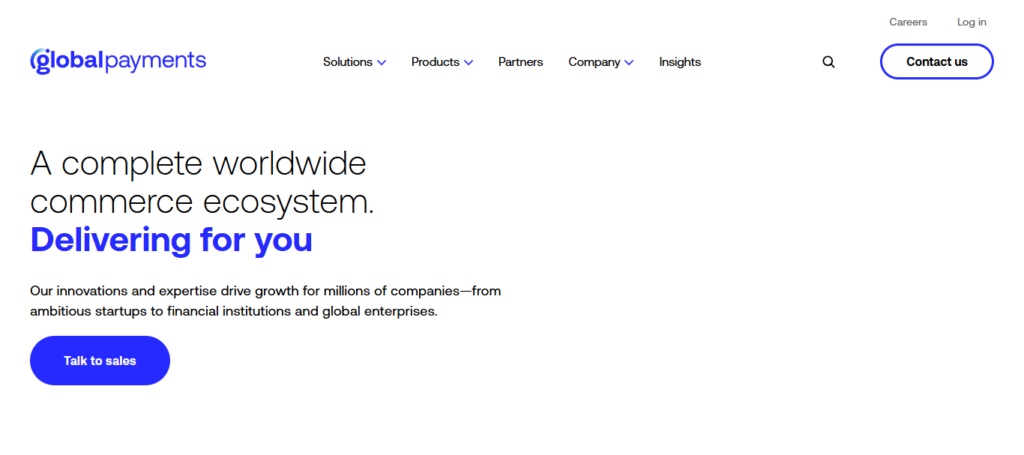
Task: Click the 'Delivering for you' headline
Action: click(x=171, y=240)
